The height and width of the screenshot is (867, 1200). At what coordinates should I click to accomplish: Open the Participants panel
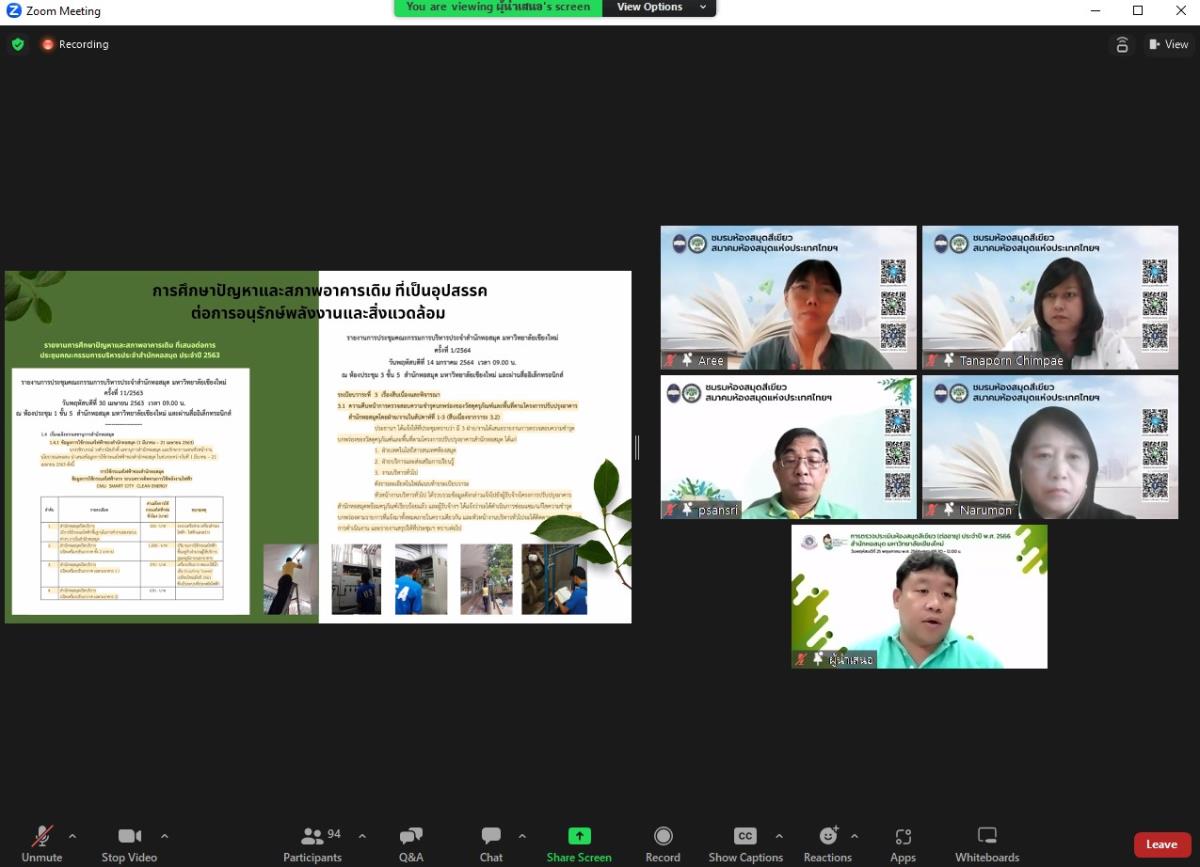click(312, 843)
